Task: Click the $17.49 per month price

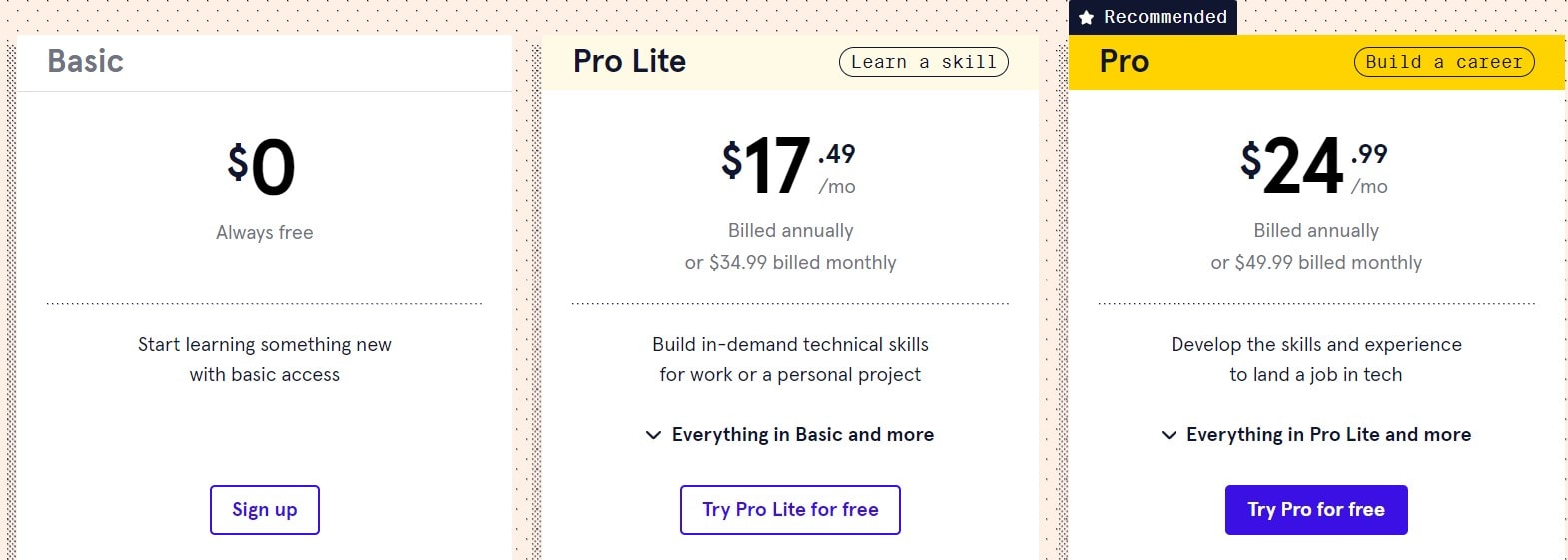Action: (x=788, y=167)
